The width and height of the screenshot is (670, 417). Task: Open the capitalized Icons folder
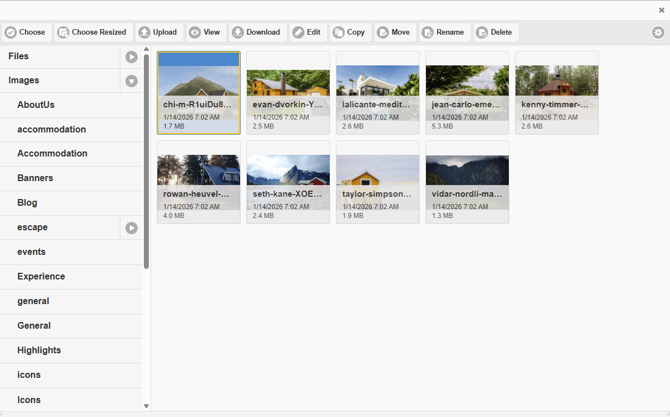click(x=71, y=400)
